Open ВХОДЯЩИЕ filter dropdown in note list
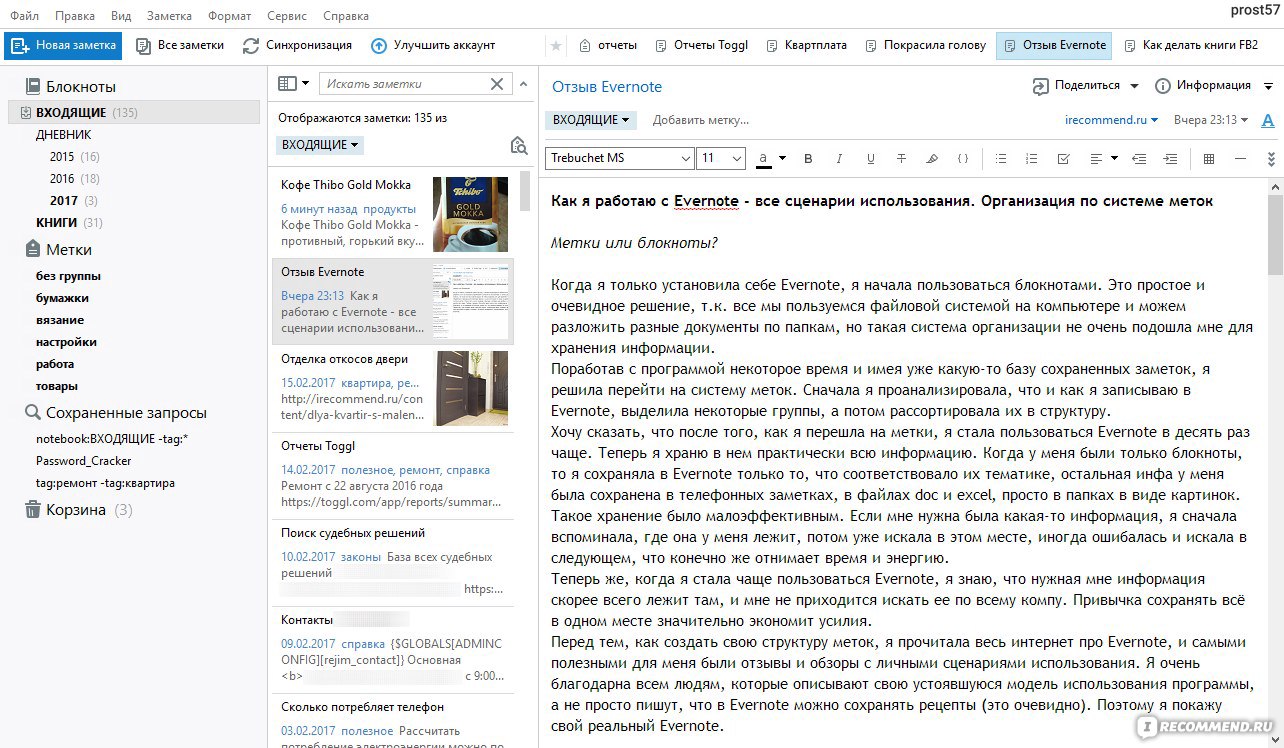1284x748 pixels. [320, 145]
